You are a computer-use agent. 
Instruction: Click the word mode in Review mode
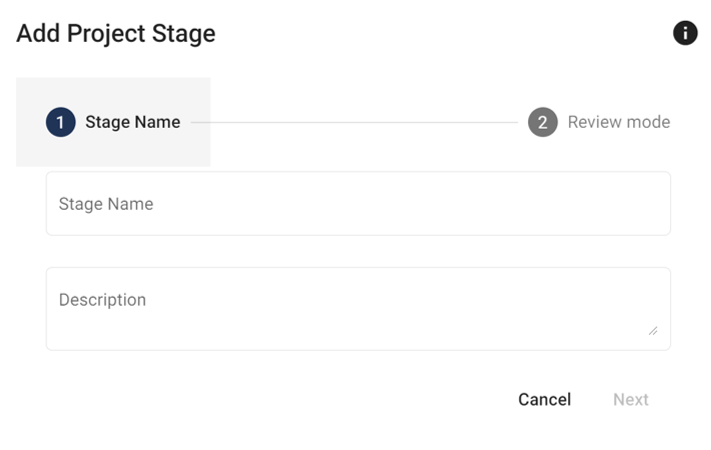pyautogui.click(x=648, y=122)
